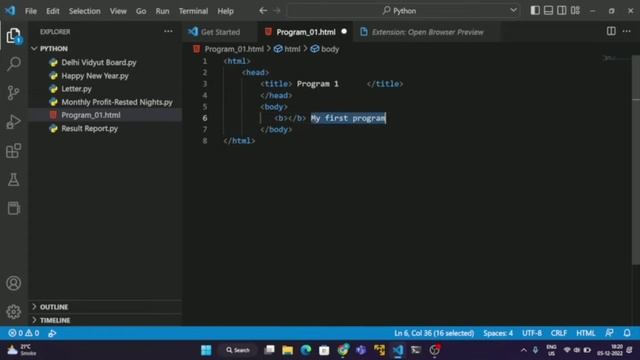Open the Explorer view in the activity bar

tap(13, 36)
